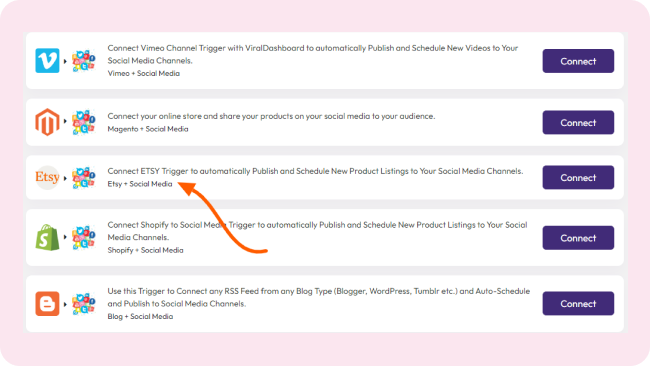This screenshot has width=650, height=366.
Task: Click the RSS Feed trigger description text
Action: point(318,297)
